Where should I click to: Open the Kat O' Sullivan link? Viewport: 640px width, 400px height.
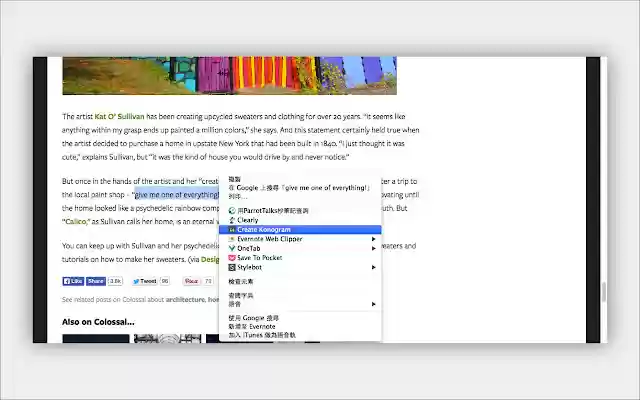pos(119,116)
